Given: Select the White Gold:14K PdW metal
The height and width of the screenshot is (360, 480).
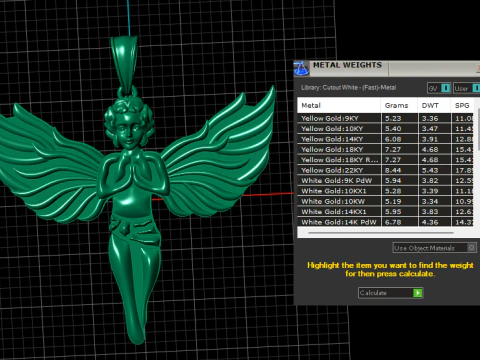Looking at the screenshot, I should pyautogui.click(x=339, y=222).
